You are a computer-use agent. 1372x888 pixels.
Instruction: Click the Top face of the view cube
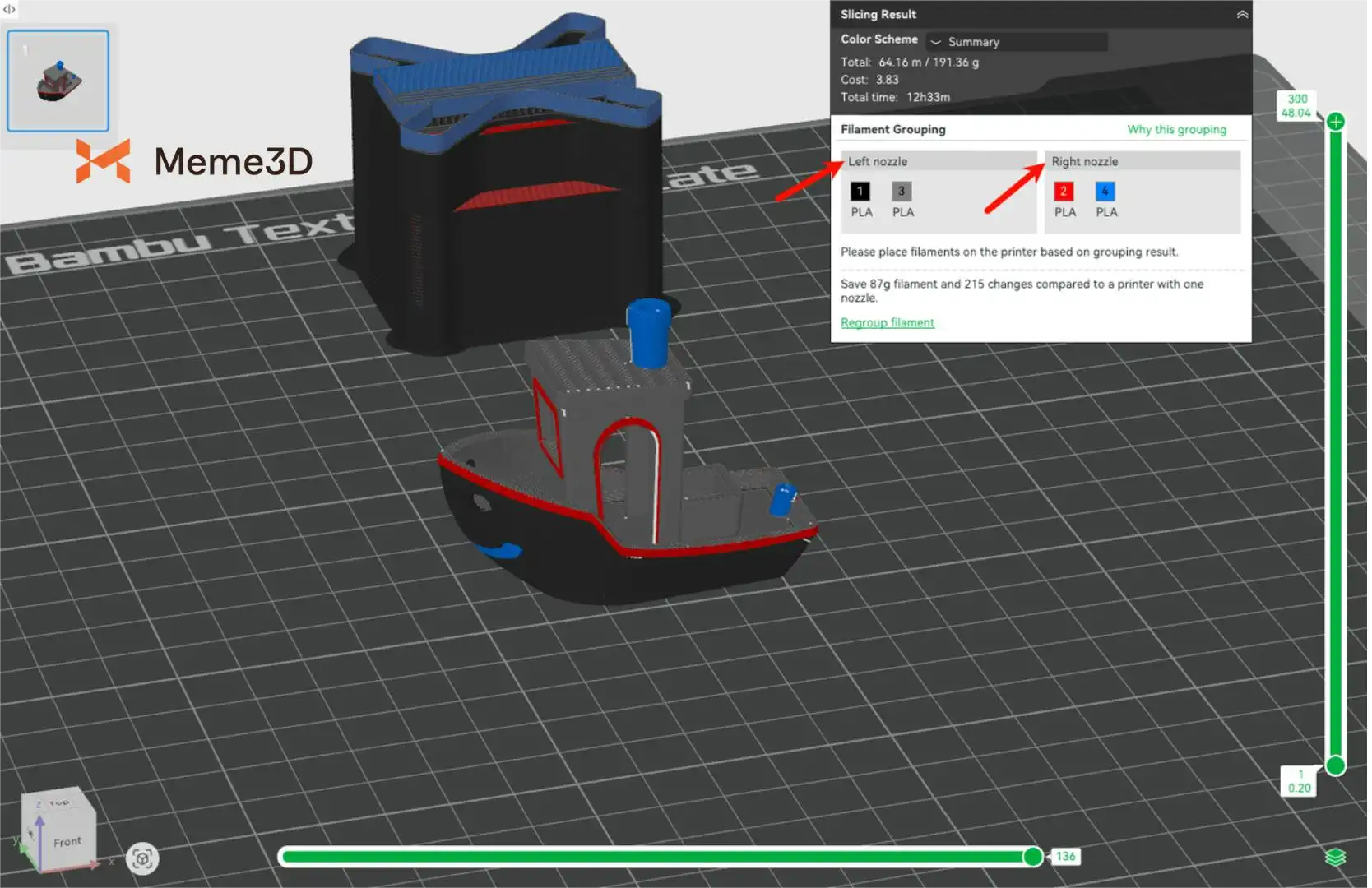[x=58, y=802]
